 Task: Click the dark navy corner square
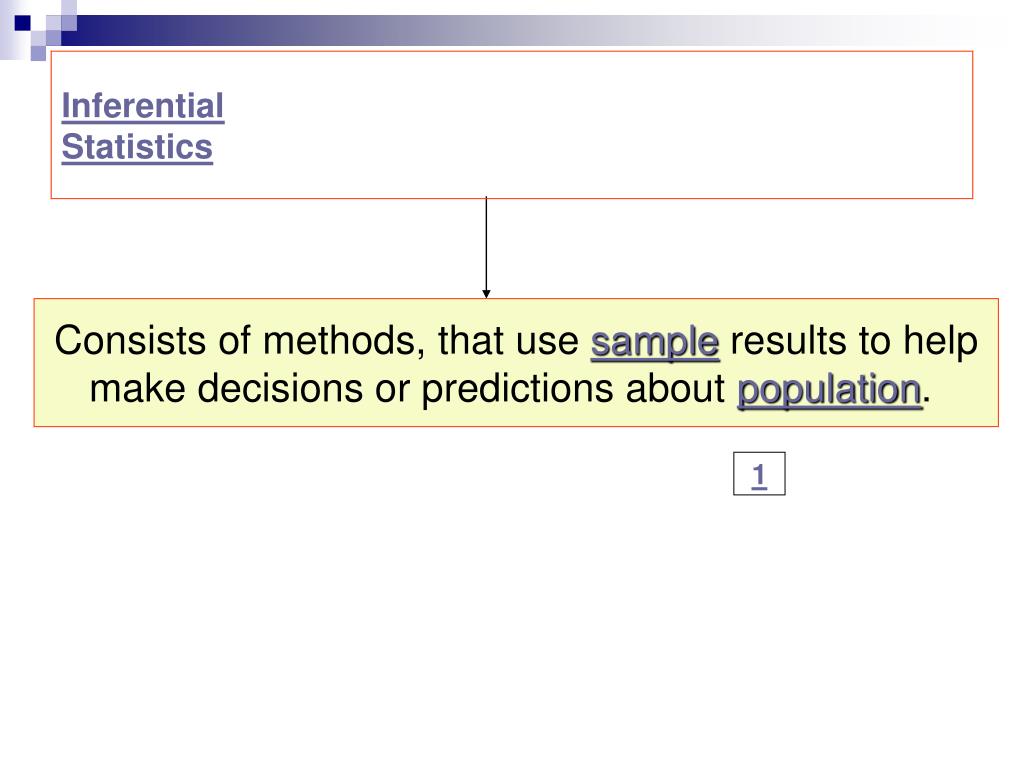22,23
